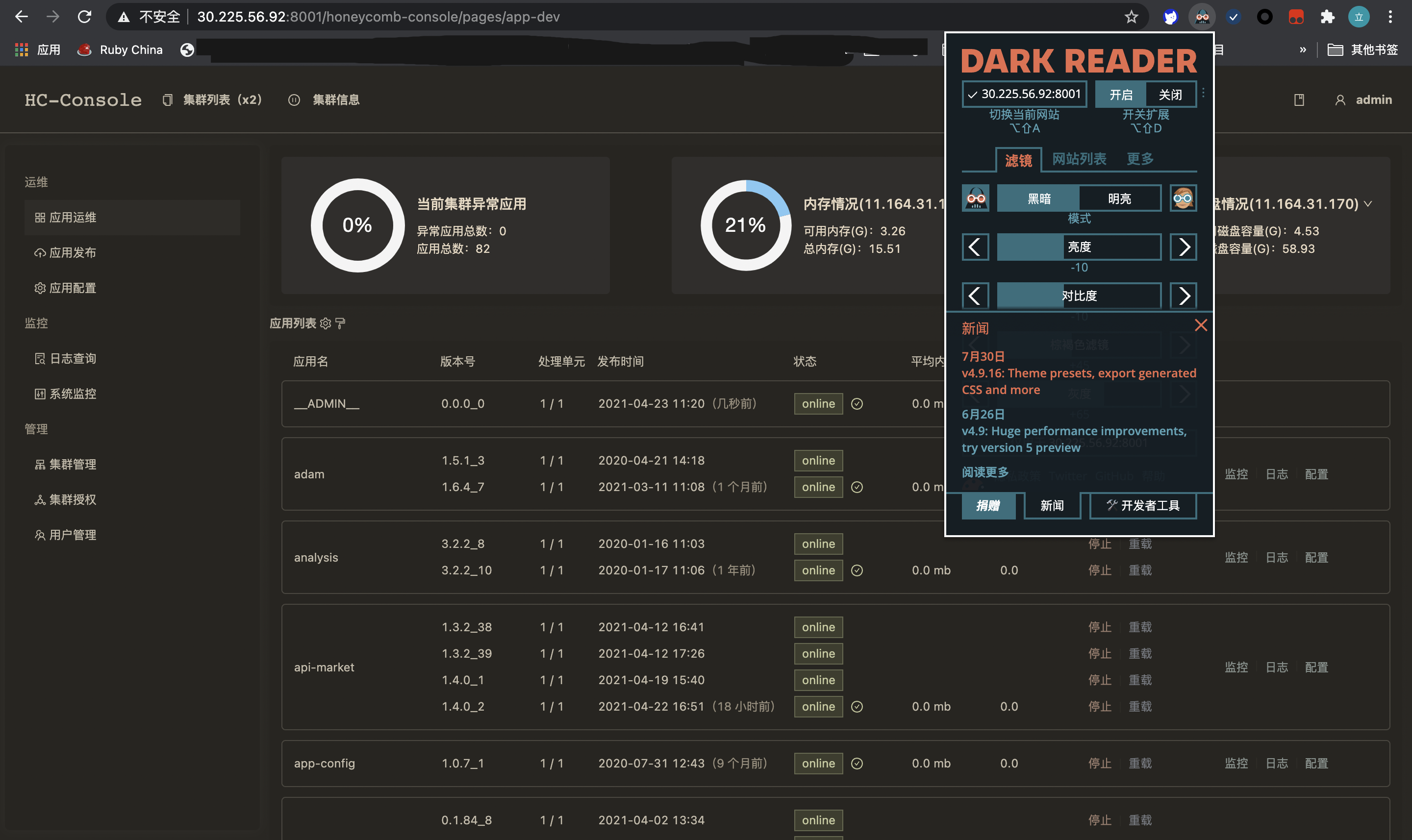1412x840 pixels.
Task: Turn Dark Reader off with 关闭
Action: coord(1170,94)
